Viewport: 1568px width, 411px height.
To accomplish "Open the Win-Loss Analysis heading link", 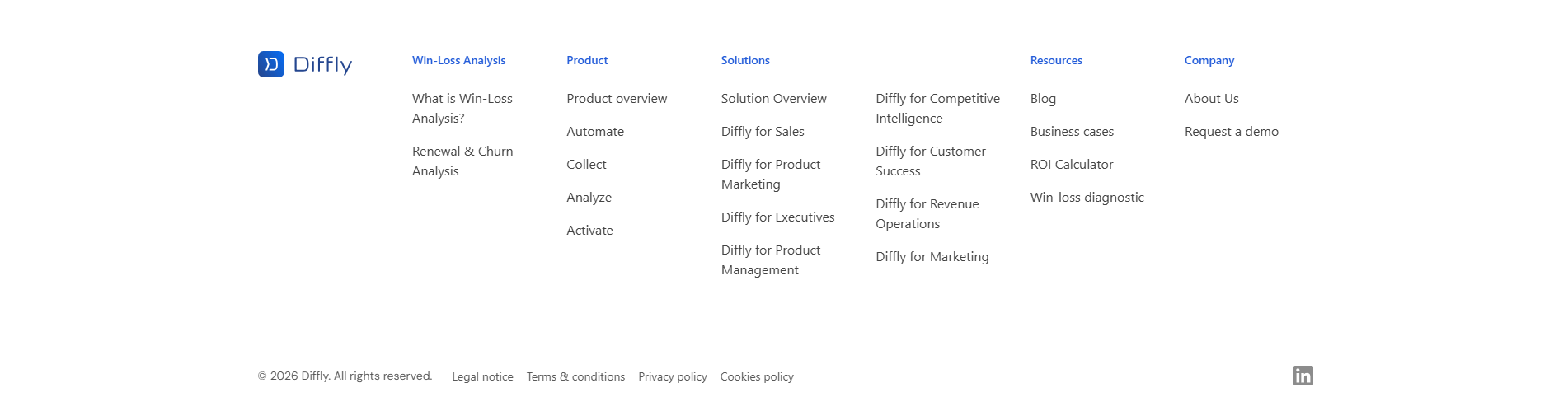I will click(x=458, y=60).
